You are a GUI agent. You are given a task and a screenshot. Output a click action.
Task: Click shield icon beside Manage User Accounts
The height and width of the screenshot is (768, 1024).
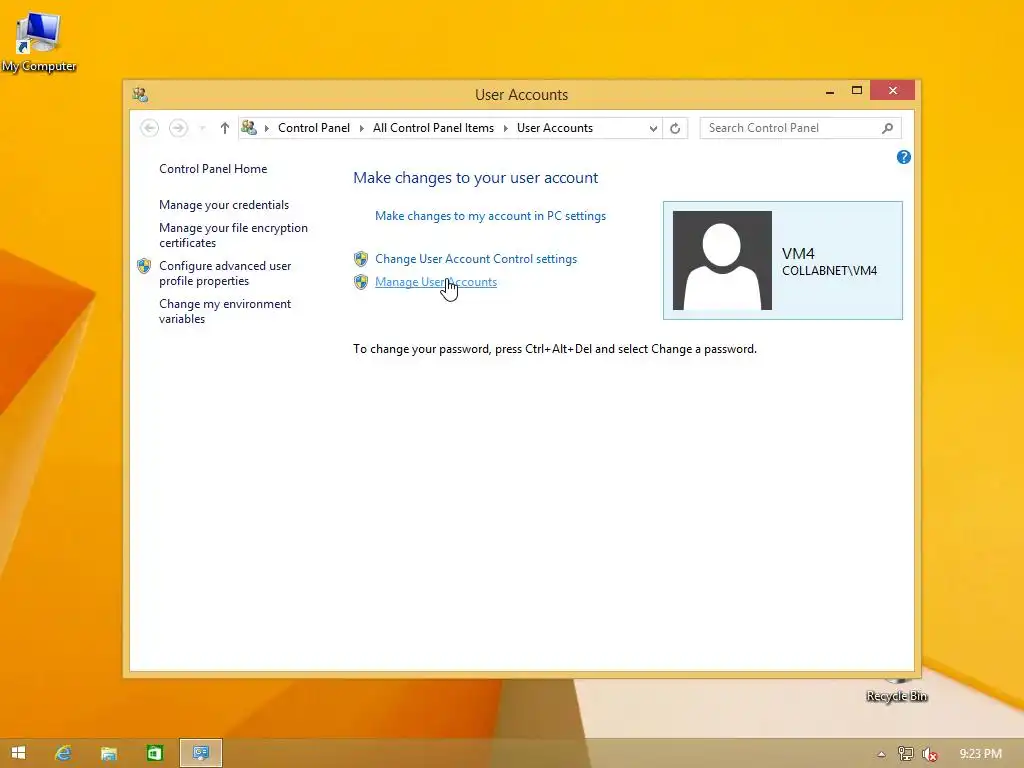(361, 282)
